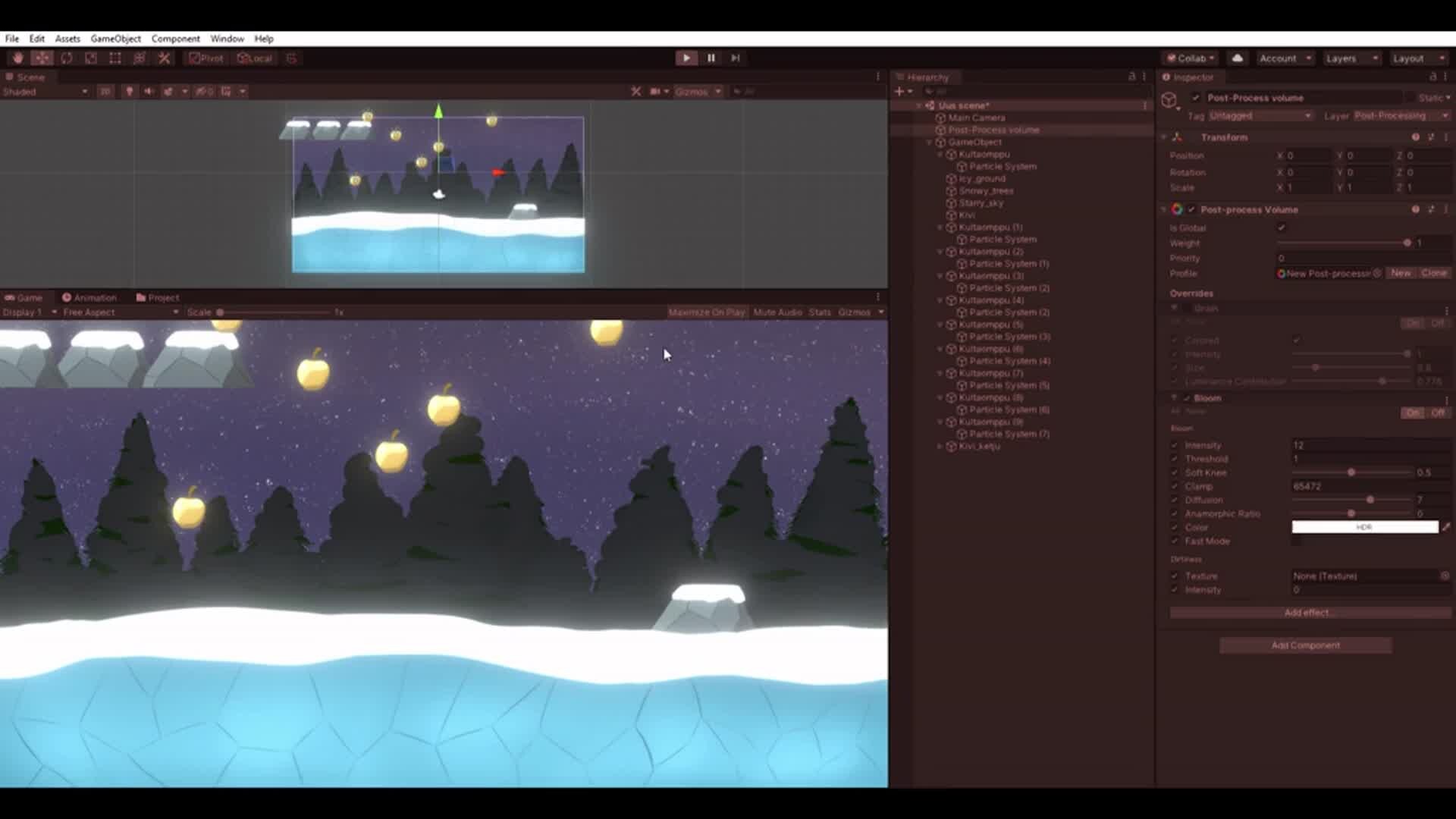Turn Bloom override Off
Image resolution: width=1456 pixels, height=819 pixels.
pyautogui.click(x=1436, y=412)
